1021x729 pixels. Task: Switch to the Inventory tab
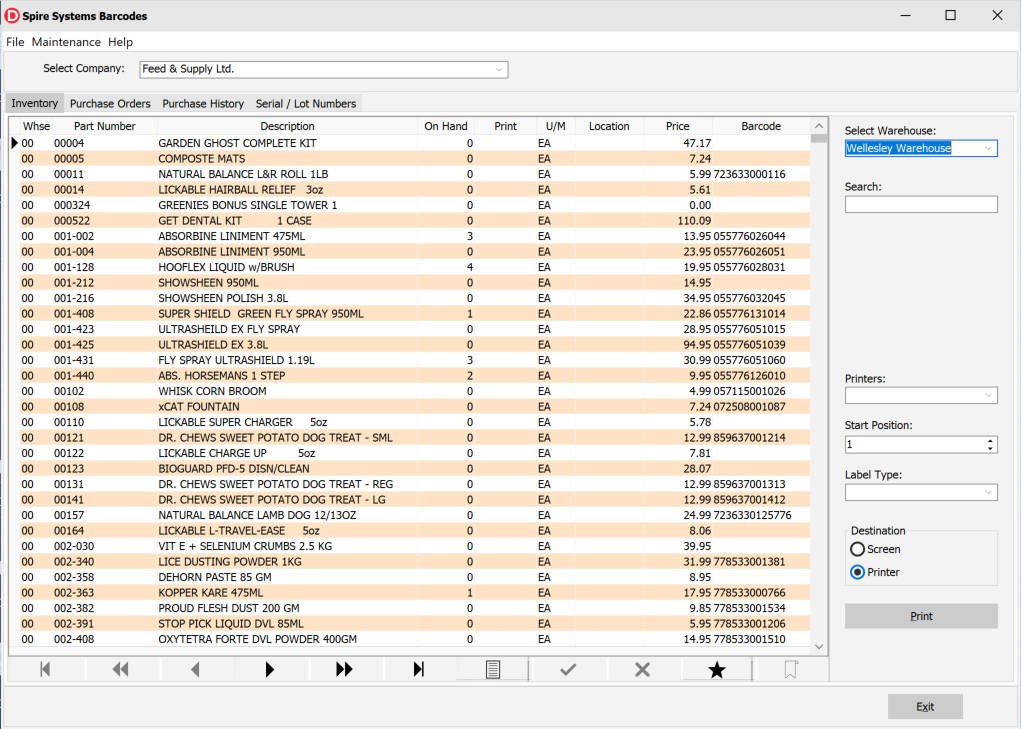(x=35, y=103)
